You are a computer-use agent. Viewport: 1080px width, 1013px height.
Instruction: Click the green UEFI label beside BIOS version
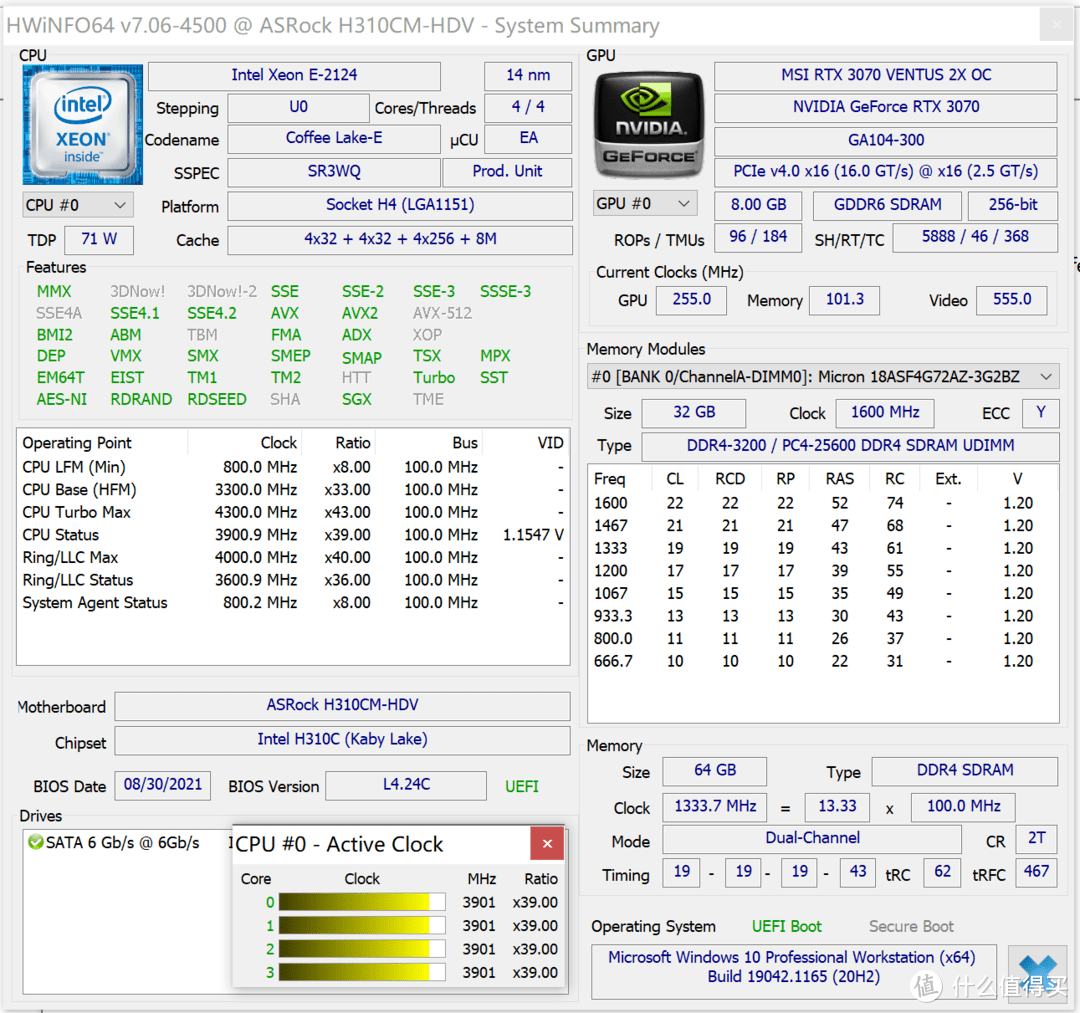point(522,786)
